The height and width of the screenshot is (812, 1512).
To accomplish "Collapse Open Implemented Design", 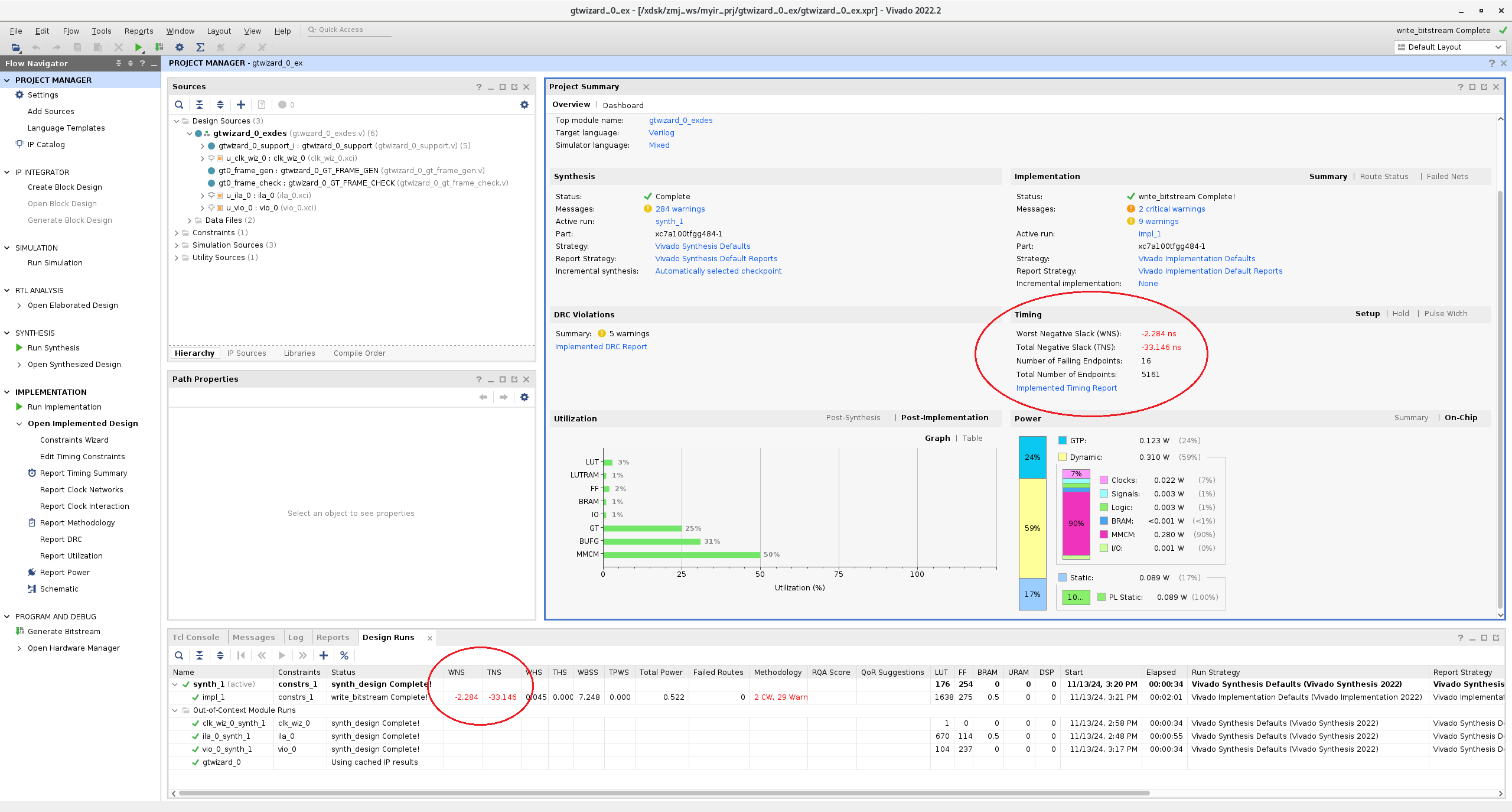I will coord(19,424).
